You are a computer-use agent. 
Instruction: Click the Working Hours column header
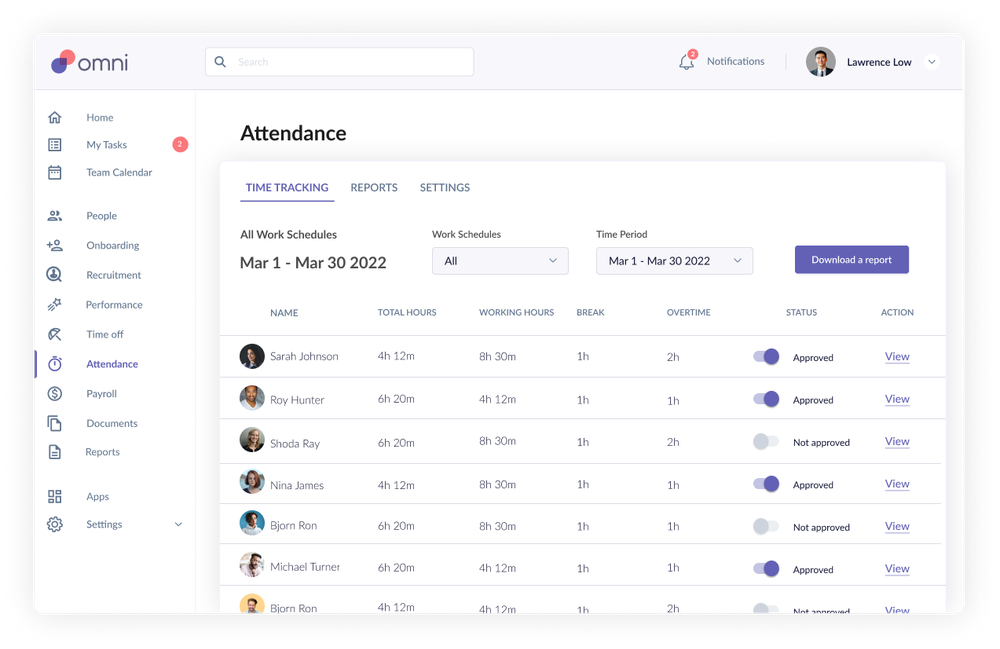(517, 312)
